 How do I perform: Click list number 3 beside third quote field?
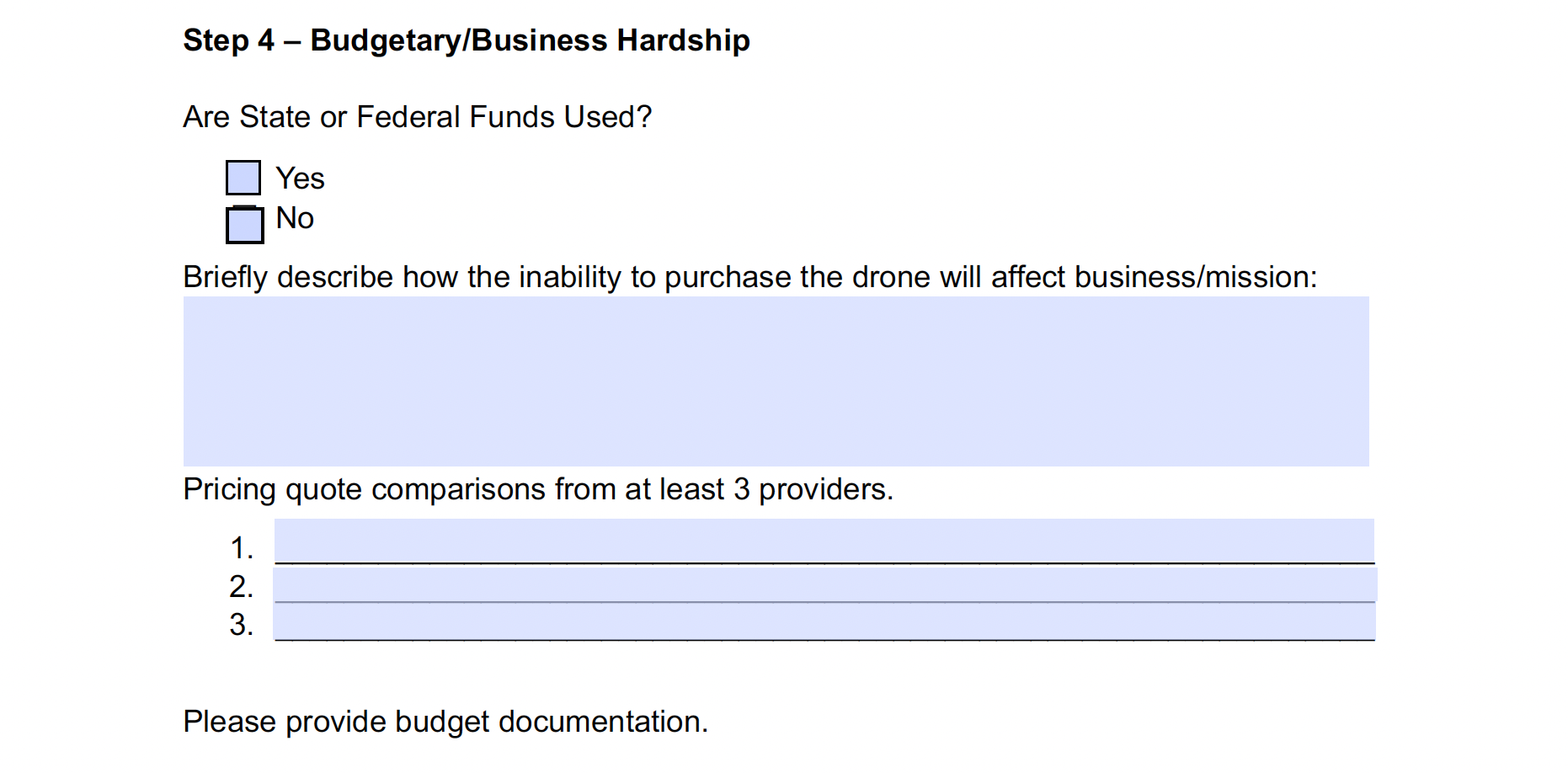pyautogui.click(x=242, y=625)
